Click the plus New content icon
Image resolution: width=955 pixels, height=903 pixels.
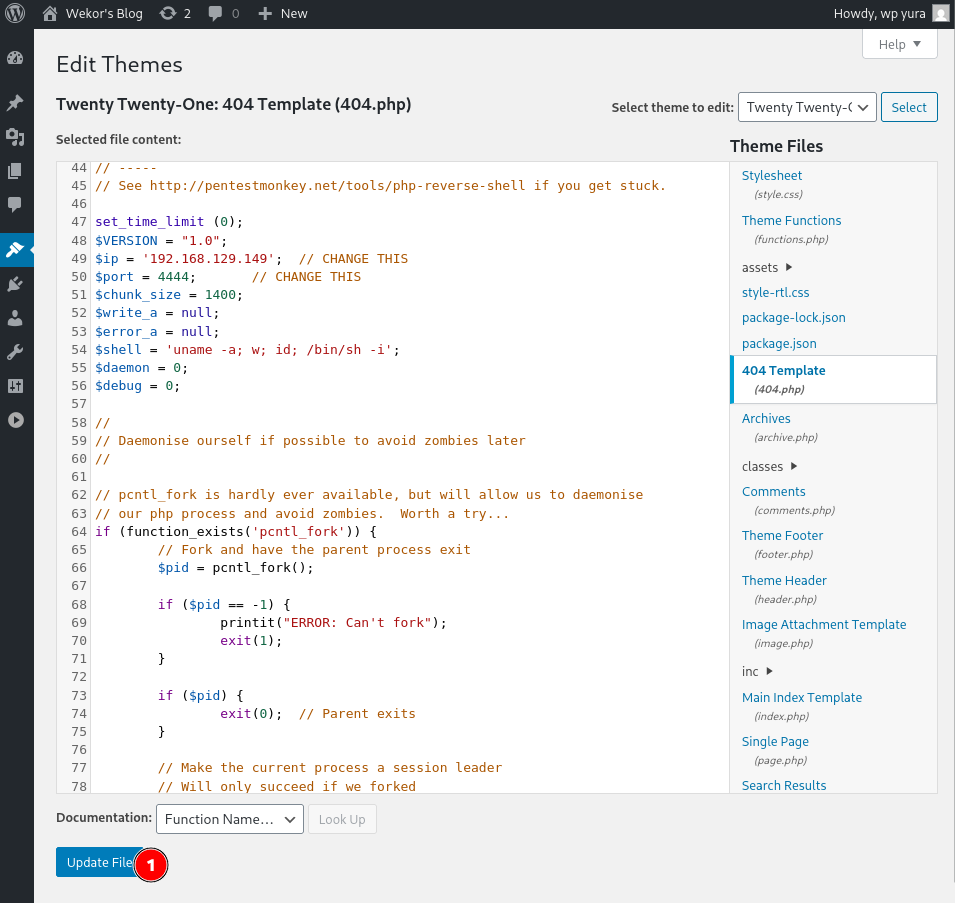(x=265, y=13)
